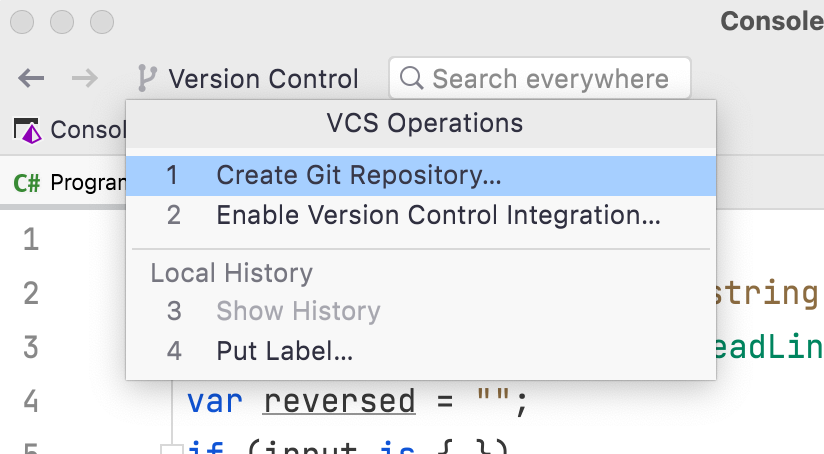This screenshot has width=824, height=454.
Task: Select Create Git Repository option
Action: pyautogui.click(x=421, y=176)
